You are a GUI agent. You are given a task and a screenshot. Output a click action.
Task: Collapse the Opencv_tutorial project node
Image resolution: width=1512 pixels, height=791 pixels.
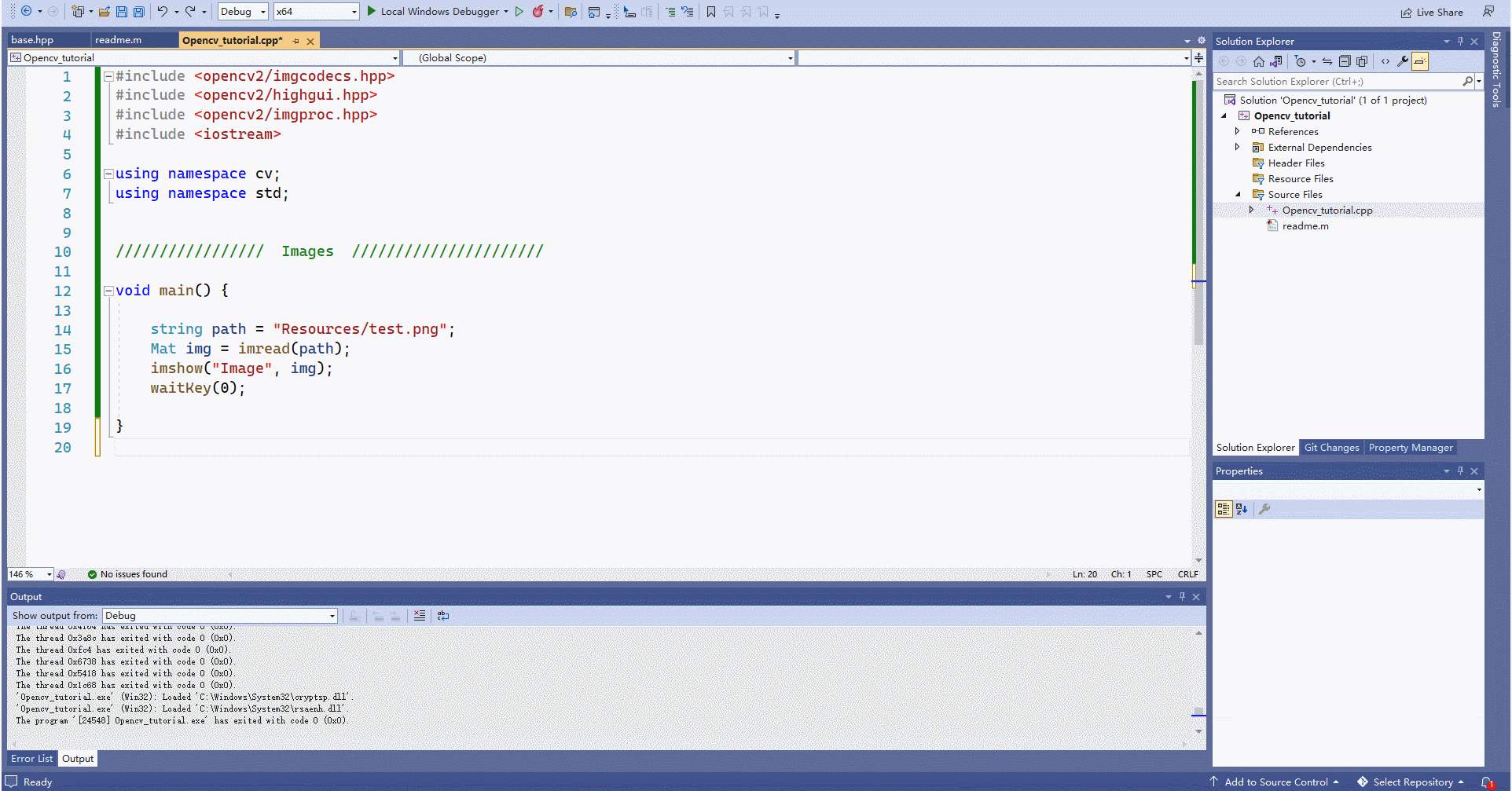[x=1224, y=115]
